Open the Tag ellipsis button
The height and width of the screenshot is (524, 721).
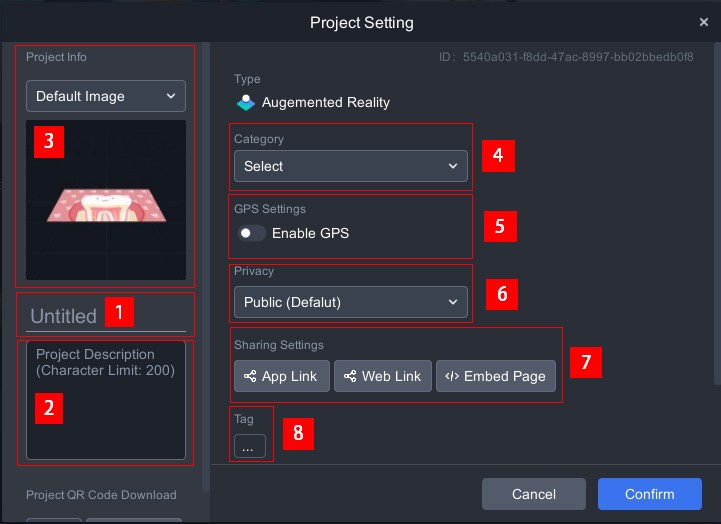point(247,447)
